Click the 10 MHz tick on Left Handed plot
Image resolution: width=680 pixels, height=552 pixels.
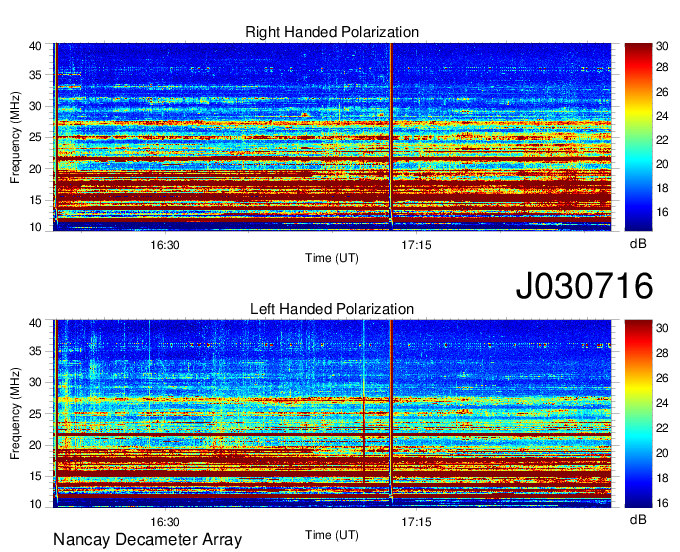pyautogui.click(x=35, y=504)
